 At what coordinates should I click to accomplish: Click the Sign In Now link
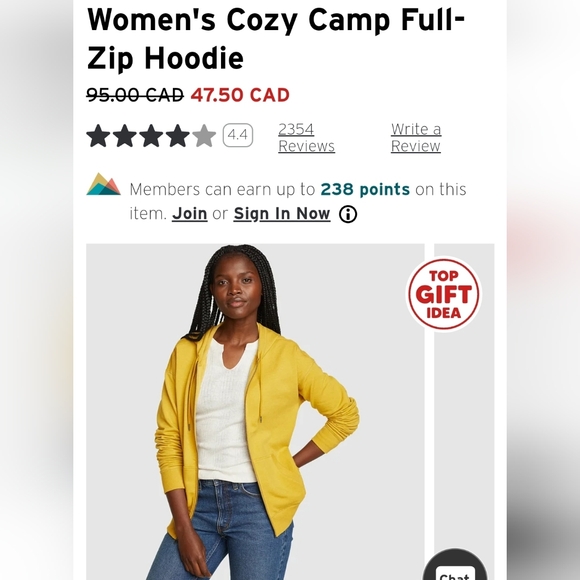click(x=281, y=213)
